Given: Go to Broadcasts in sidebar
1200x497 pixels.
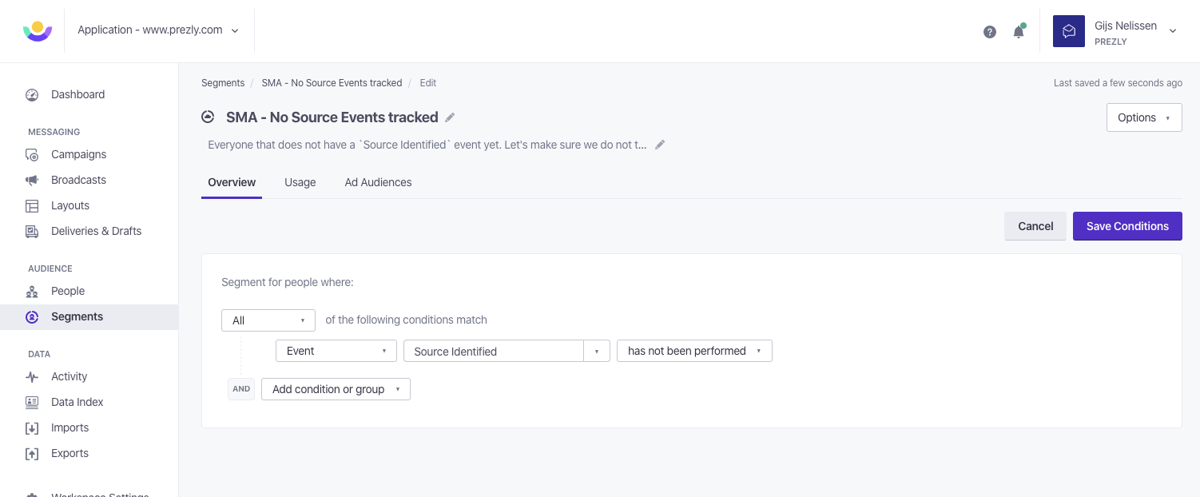Looking at the screenshot, I should click(x=78, y=180).
